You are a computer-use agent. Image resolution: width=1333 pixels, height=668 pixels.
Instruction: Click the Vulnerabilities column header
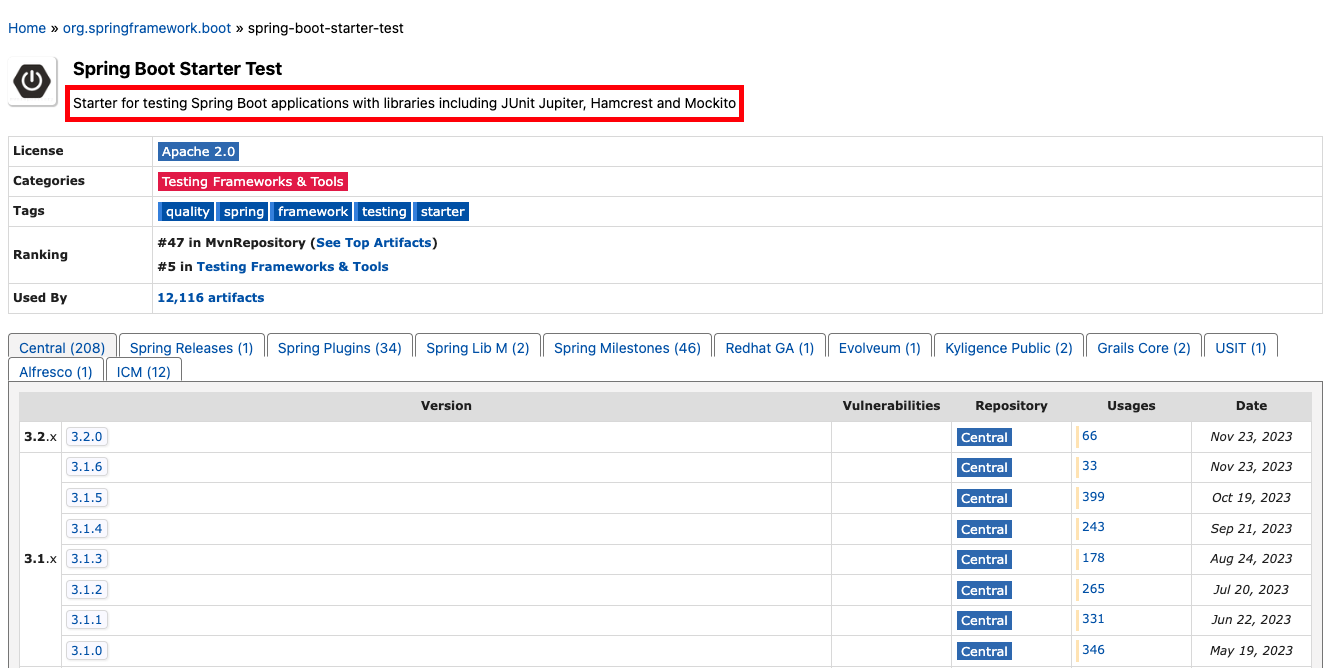click(891, 406)
